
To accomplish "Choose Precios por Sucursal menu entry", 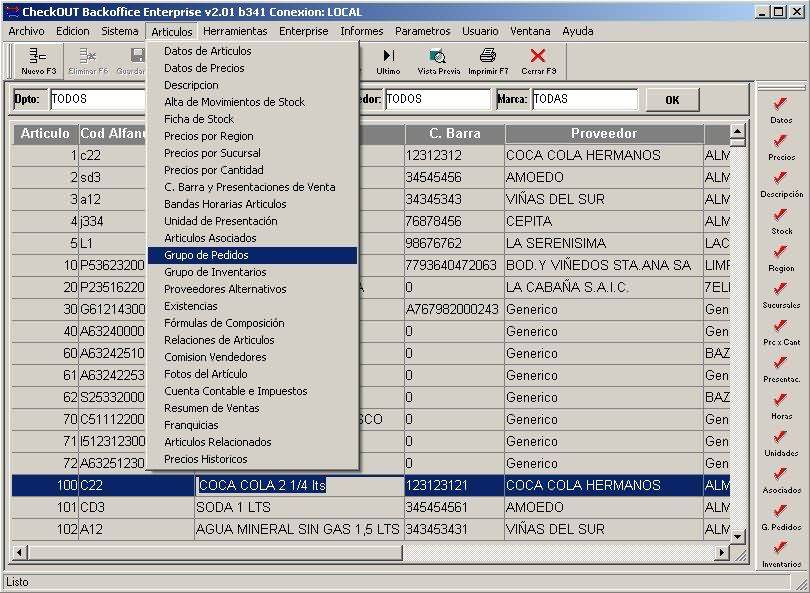I will (x=253, y=153).
